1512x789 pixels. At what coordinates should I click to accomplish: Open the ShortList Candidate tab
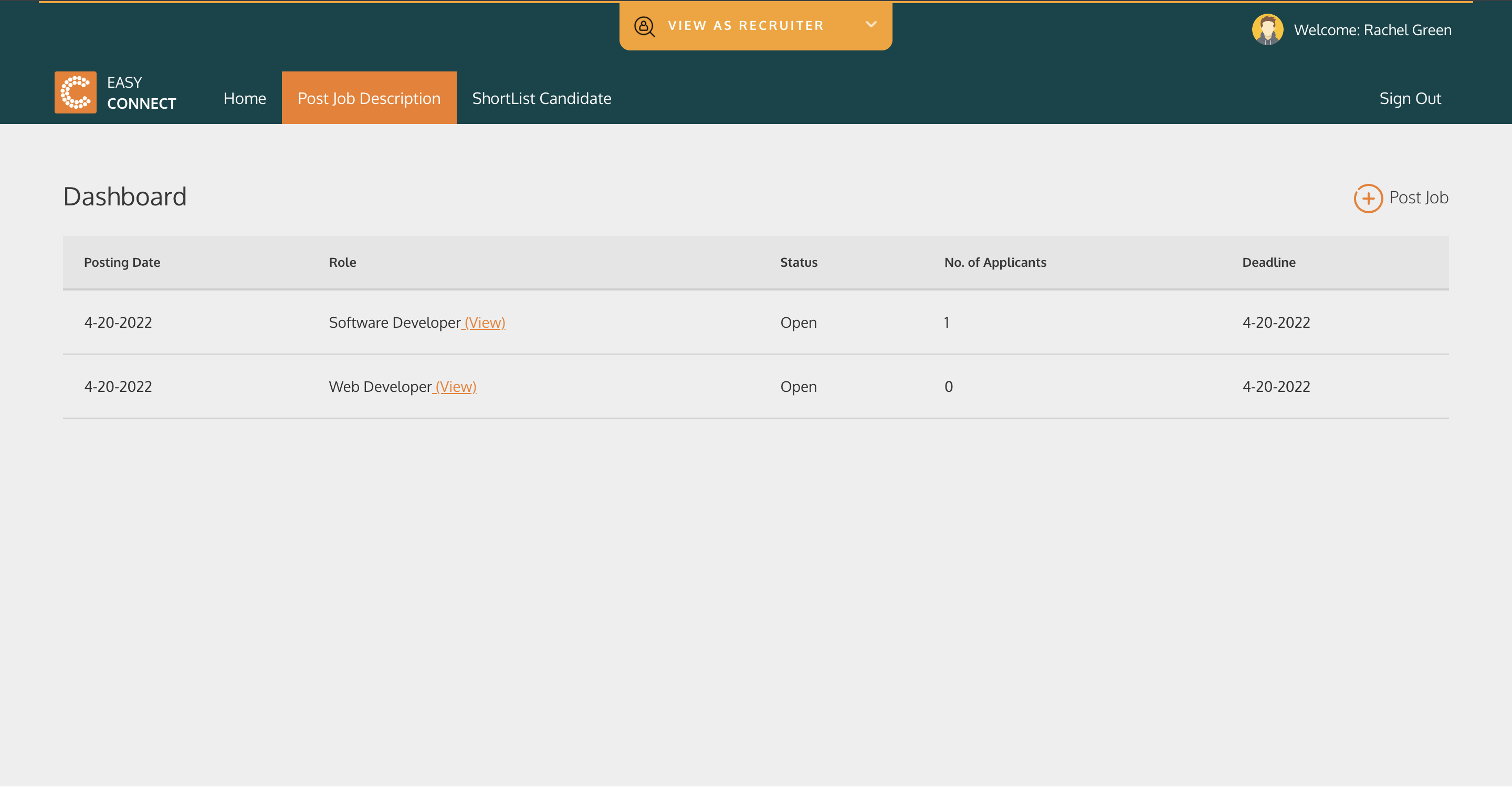click(x=541, y=99)
